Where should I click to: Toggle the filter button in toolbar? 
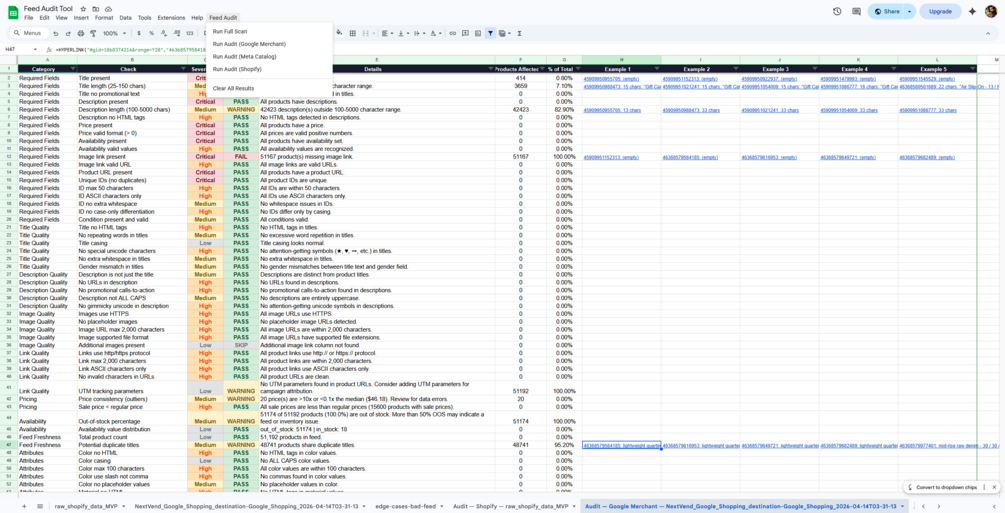pyautogui.click(x=490, y=33)
